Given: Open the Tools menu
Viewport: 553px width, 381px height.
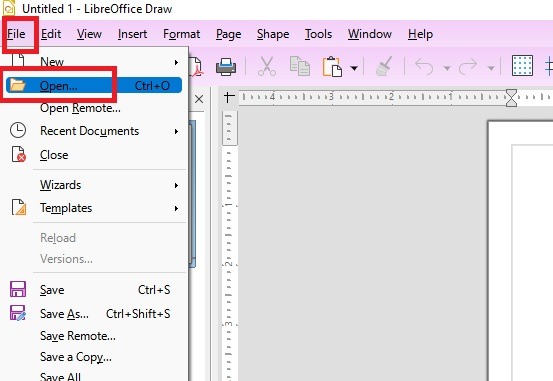Looking at the screenshot, I should (318, 34).
